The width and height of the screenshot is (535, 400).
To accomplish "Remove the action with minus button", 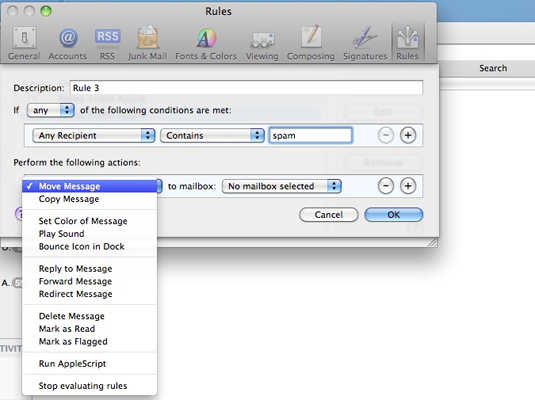I will [x=386, y=186].
